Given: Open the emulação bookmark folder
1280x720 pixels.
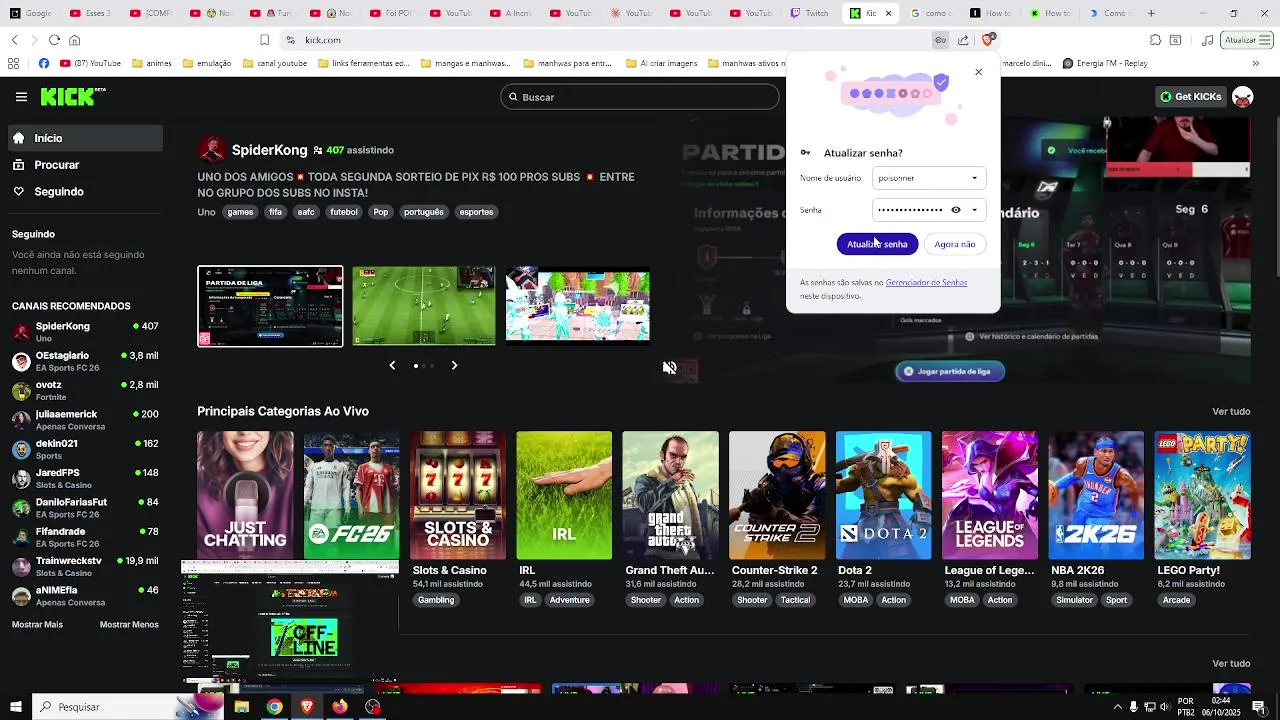Looking at the screenshot, I should click(x=206, y=63).
